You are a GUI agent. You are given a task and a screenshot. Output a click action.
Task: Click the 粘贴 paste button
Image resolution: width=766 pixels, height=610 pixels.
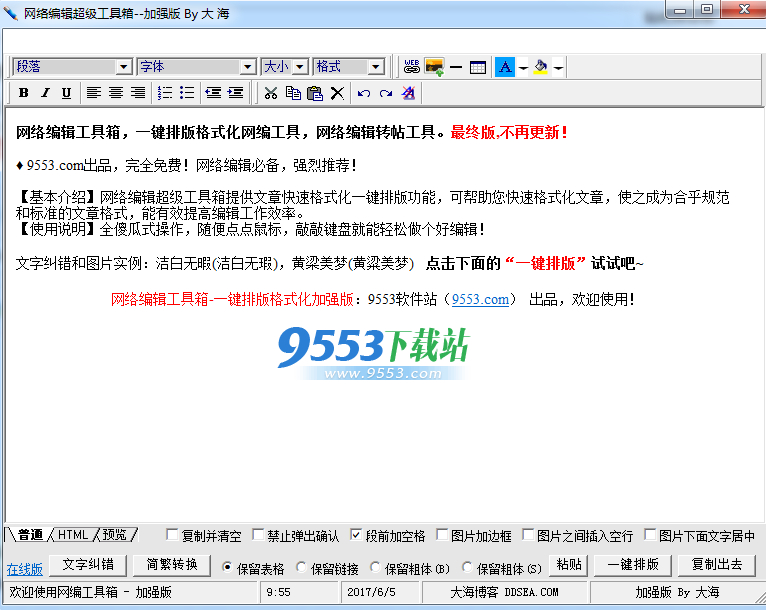[569, 565]
